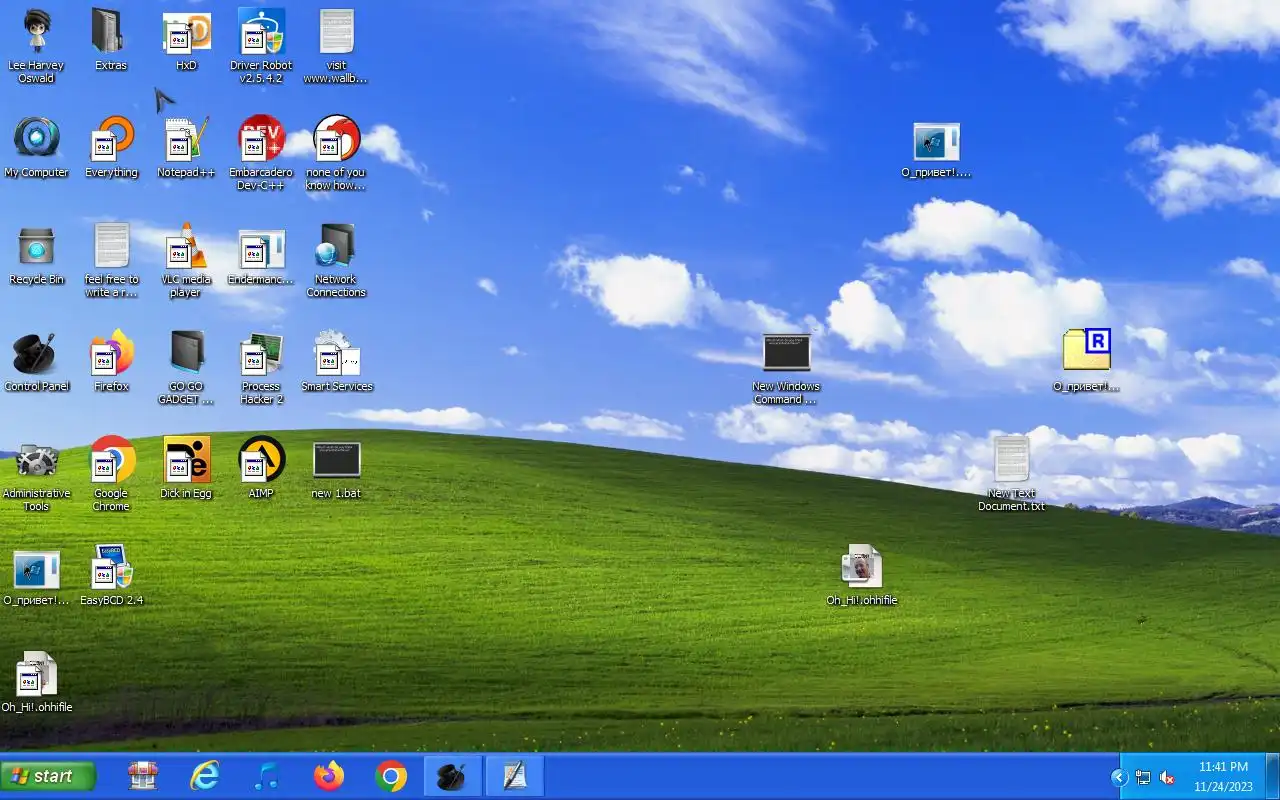The height and width of the screenshot is (800, 1280).
Task: Select Oh_Hi!.ohhifile with the generic document icon
Action: (37, 682)
